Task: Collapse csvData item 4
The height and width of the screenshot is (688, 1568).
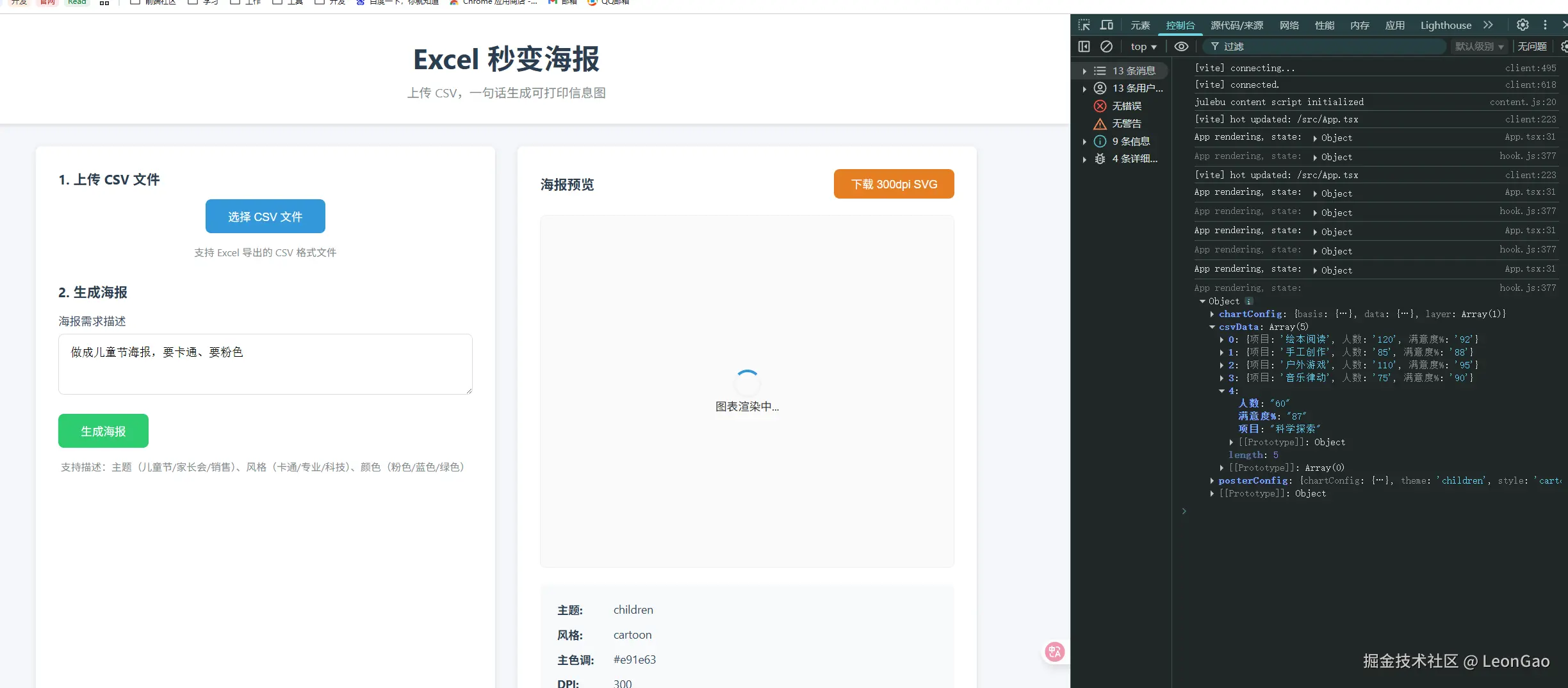Action: coord(1221,391)
